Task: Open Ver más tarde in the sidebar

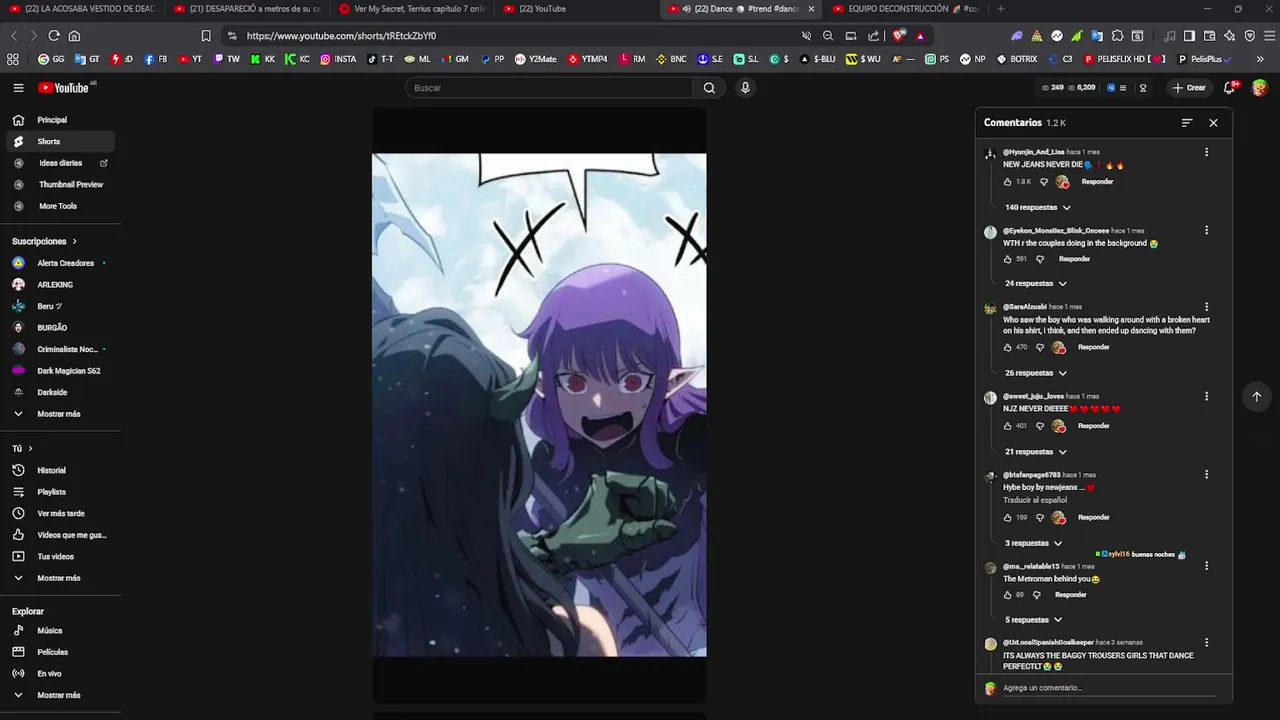Action: (x=58, y=513)
